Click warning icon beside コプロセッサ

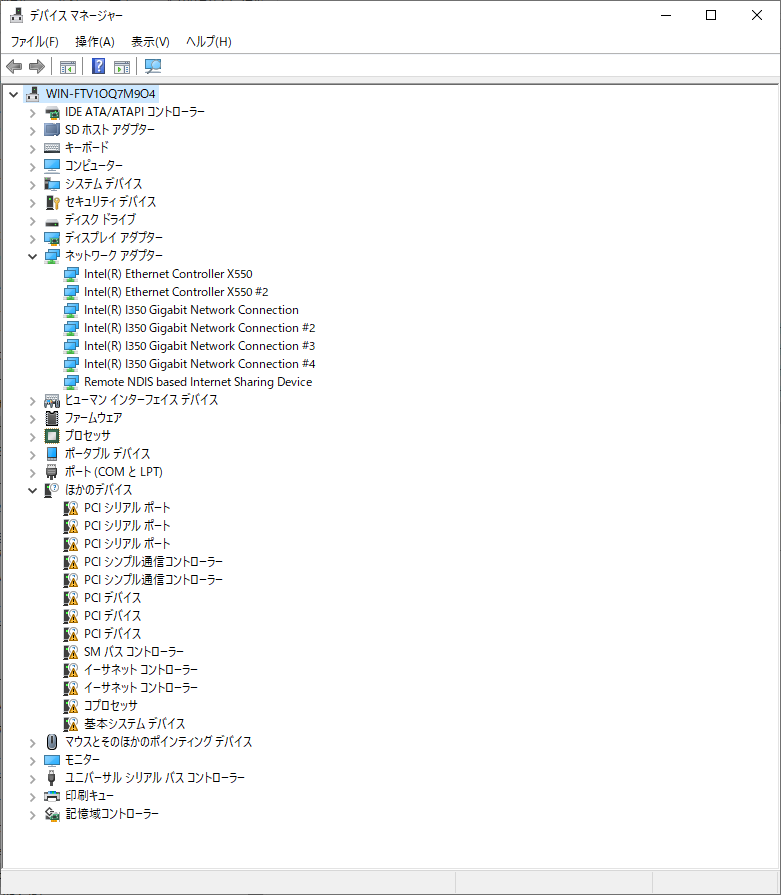[x=71, y=706]
